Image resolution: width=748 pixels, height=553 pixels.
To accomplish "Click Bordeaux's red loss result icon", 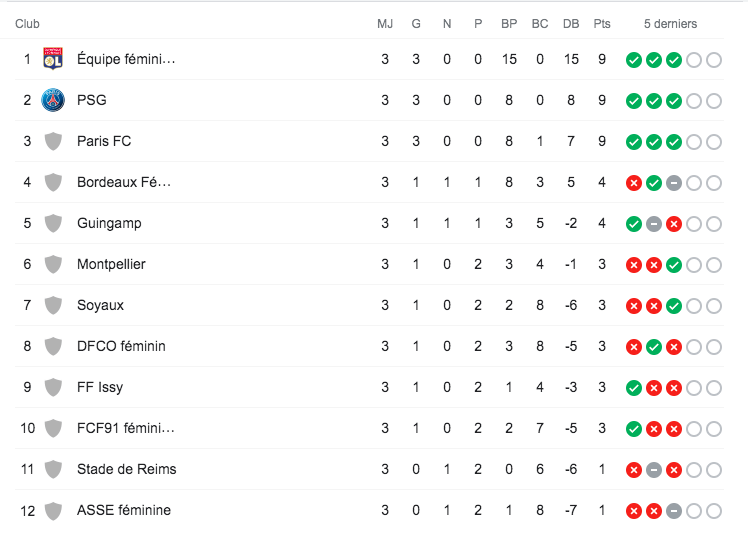I will (x=633, y=183).
